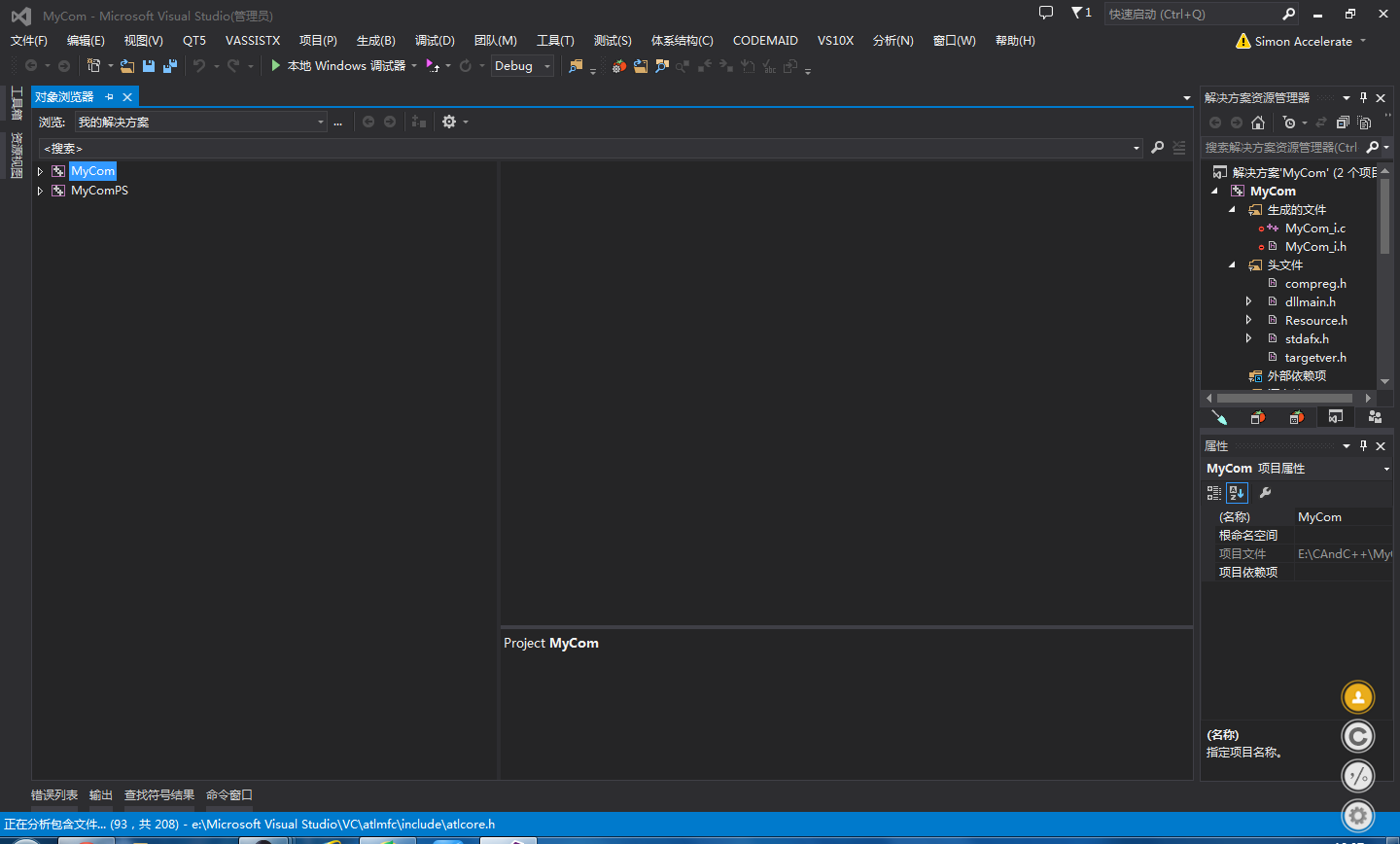This screenshot has width=1400, height=844.
Task: Select MyCom in the Object Browser list
Action: click(x=92, y=171)
